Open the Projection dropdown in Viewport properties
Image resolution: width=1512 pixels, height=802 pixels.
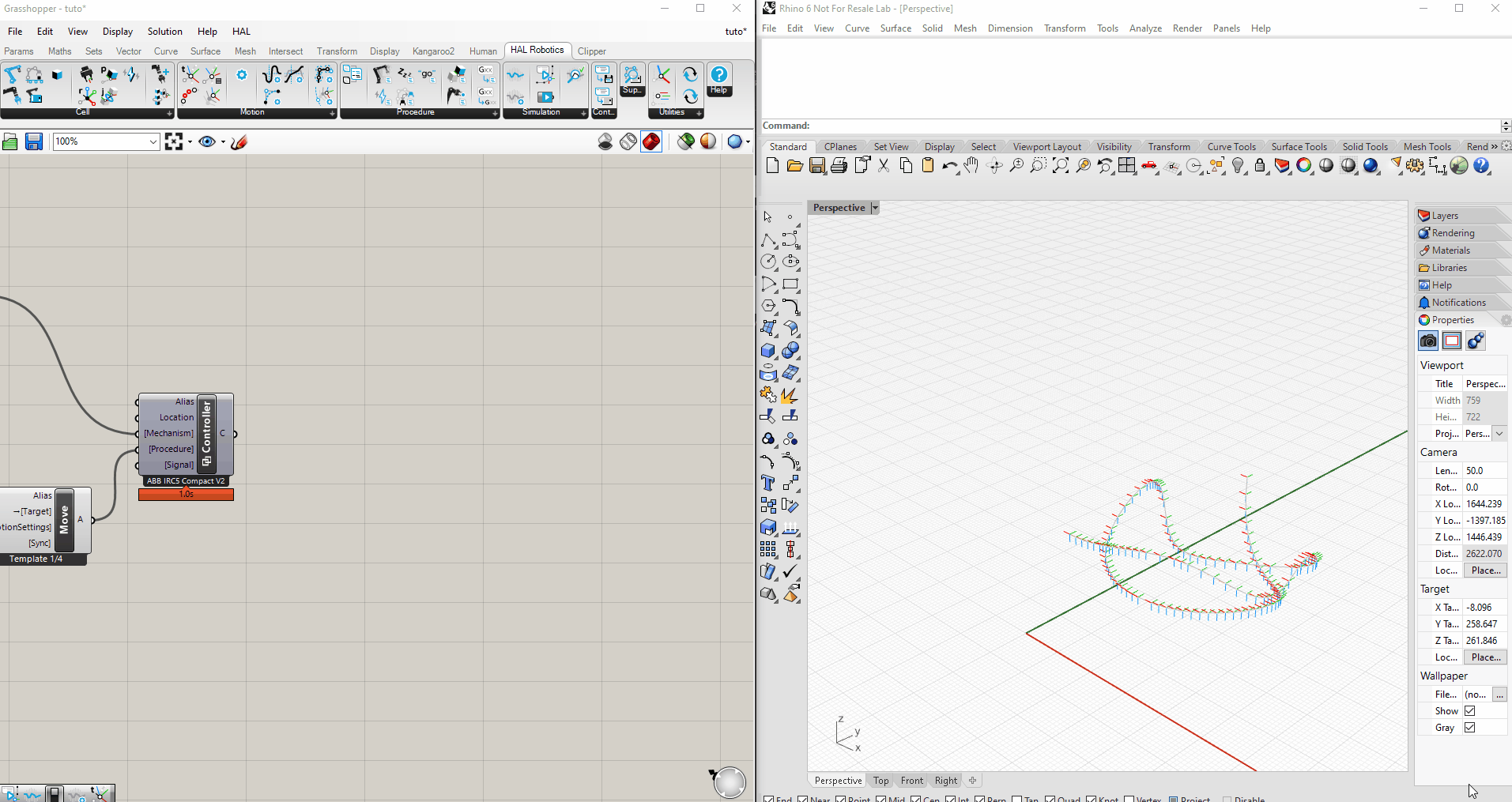(1499, 433)
